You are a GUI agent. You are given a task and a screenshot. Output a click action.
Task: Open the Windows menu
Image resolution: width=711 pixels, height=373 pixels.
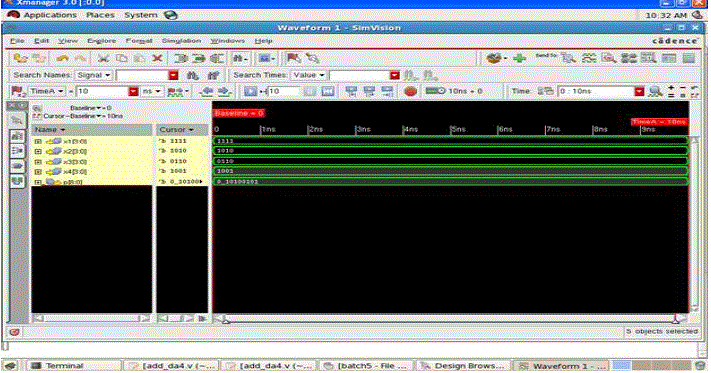[x=228, y=41]
